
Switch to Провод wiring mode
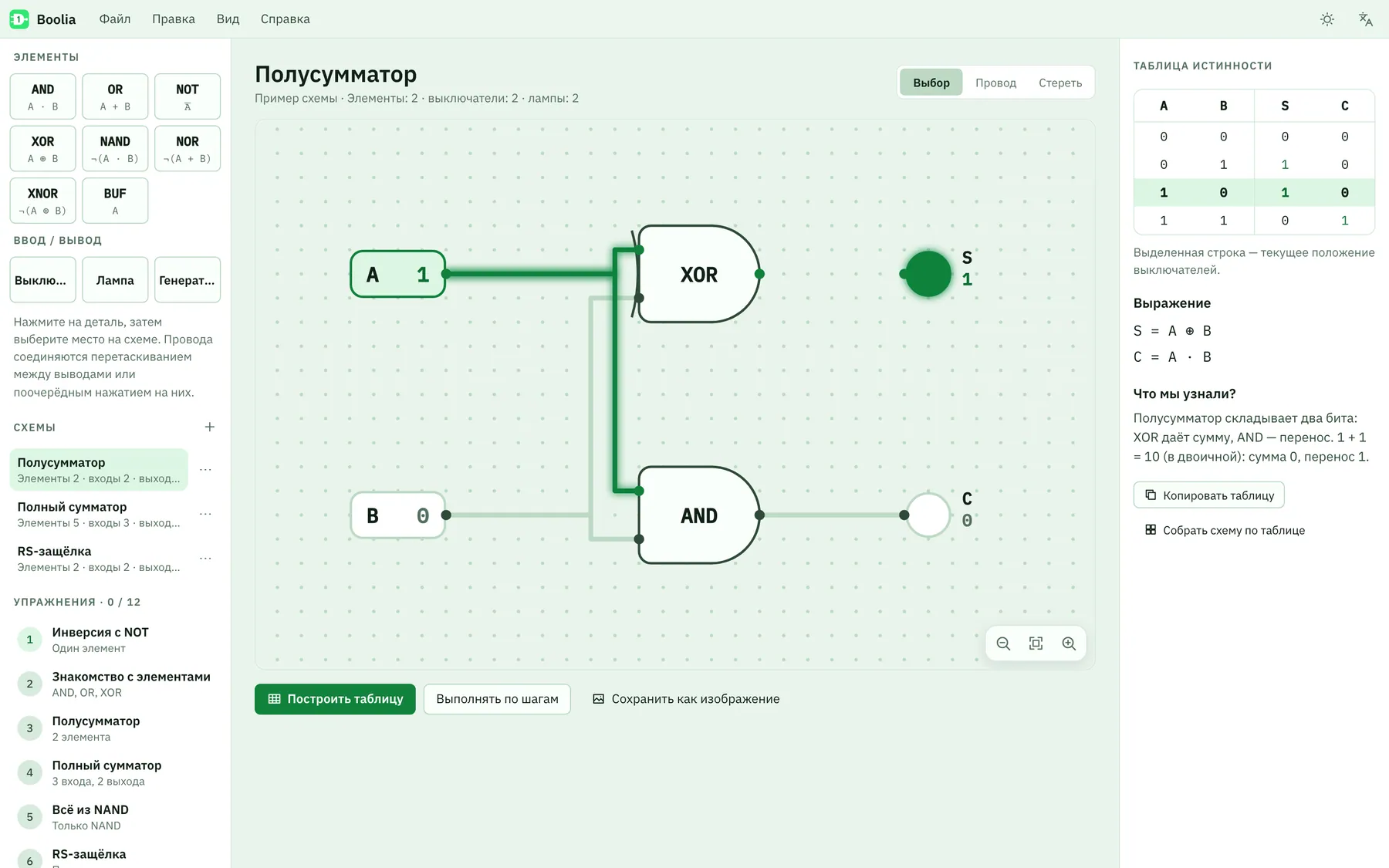coord(995,83)
